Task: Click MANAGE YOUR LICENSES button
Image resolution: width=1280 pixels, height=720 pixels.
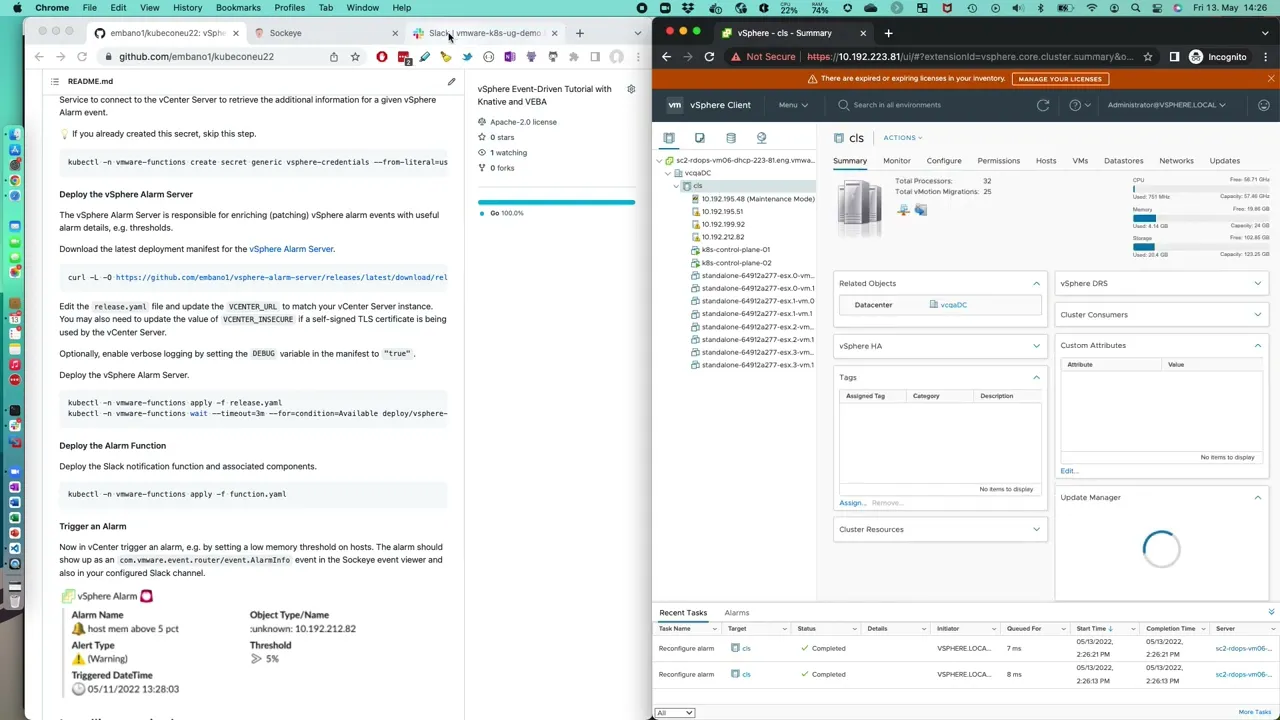Action: (x=1060, y=78)
